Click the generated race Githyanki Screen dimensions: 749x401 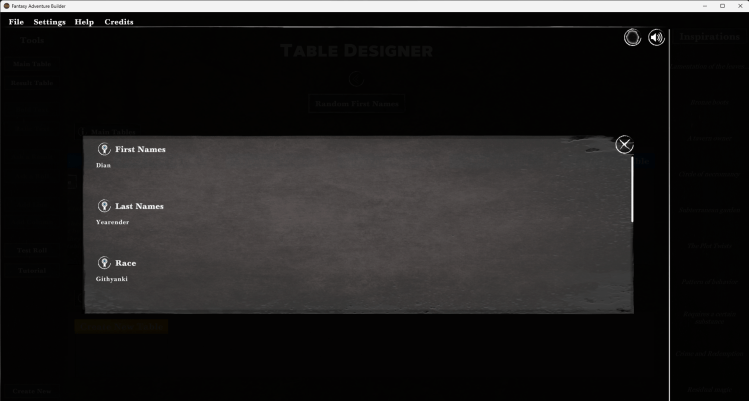(112, 279)
